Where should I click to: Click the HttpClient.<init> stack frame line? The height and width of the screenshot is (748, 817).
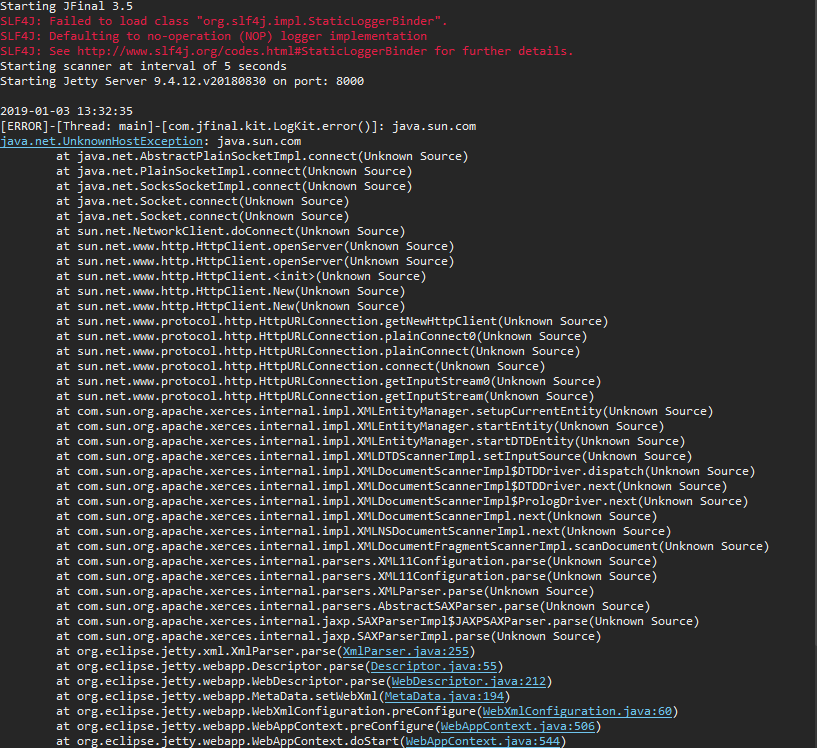241,277
